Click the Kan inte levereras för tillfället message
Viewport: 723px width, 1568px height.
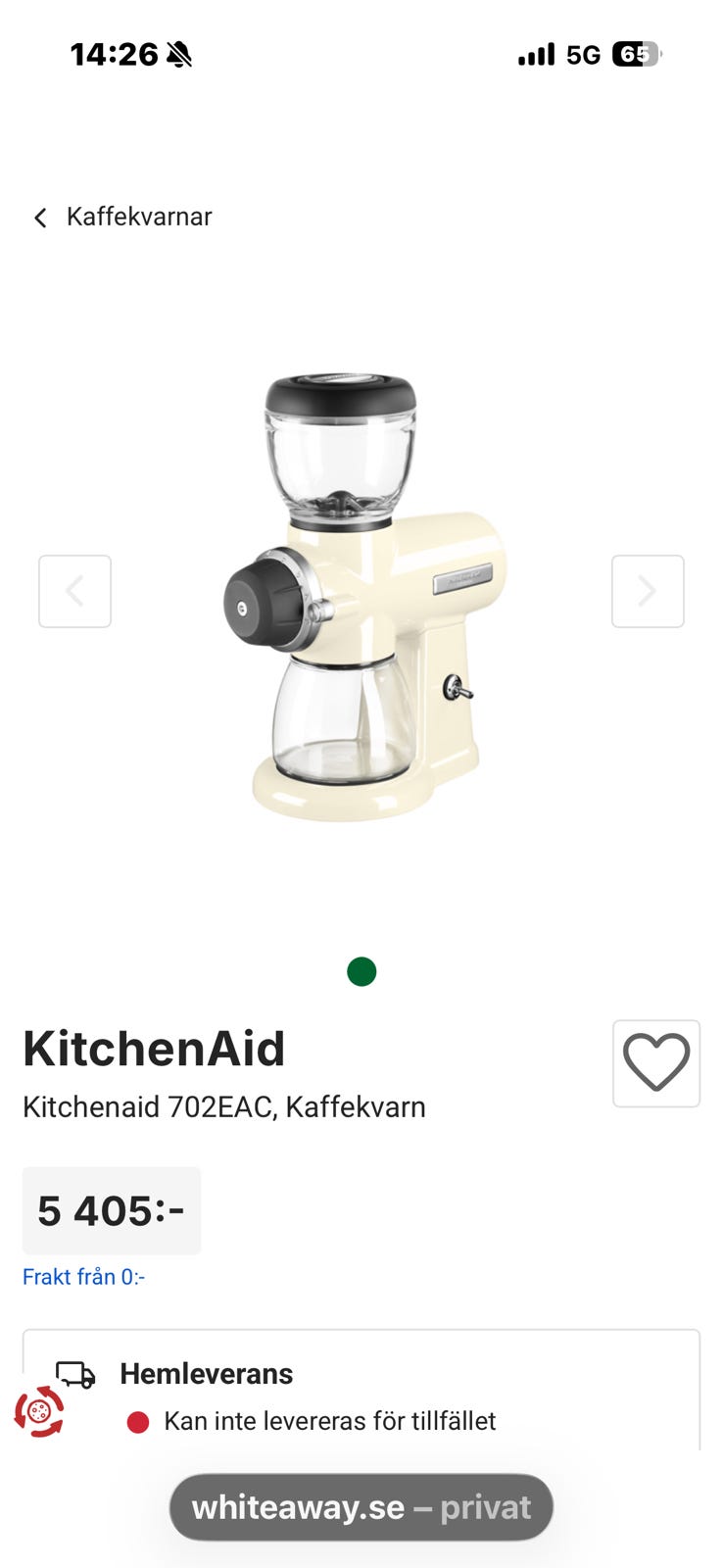click(330, 1421)
